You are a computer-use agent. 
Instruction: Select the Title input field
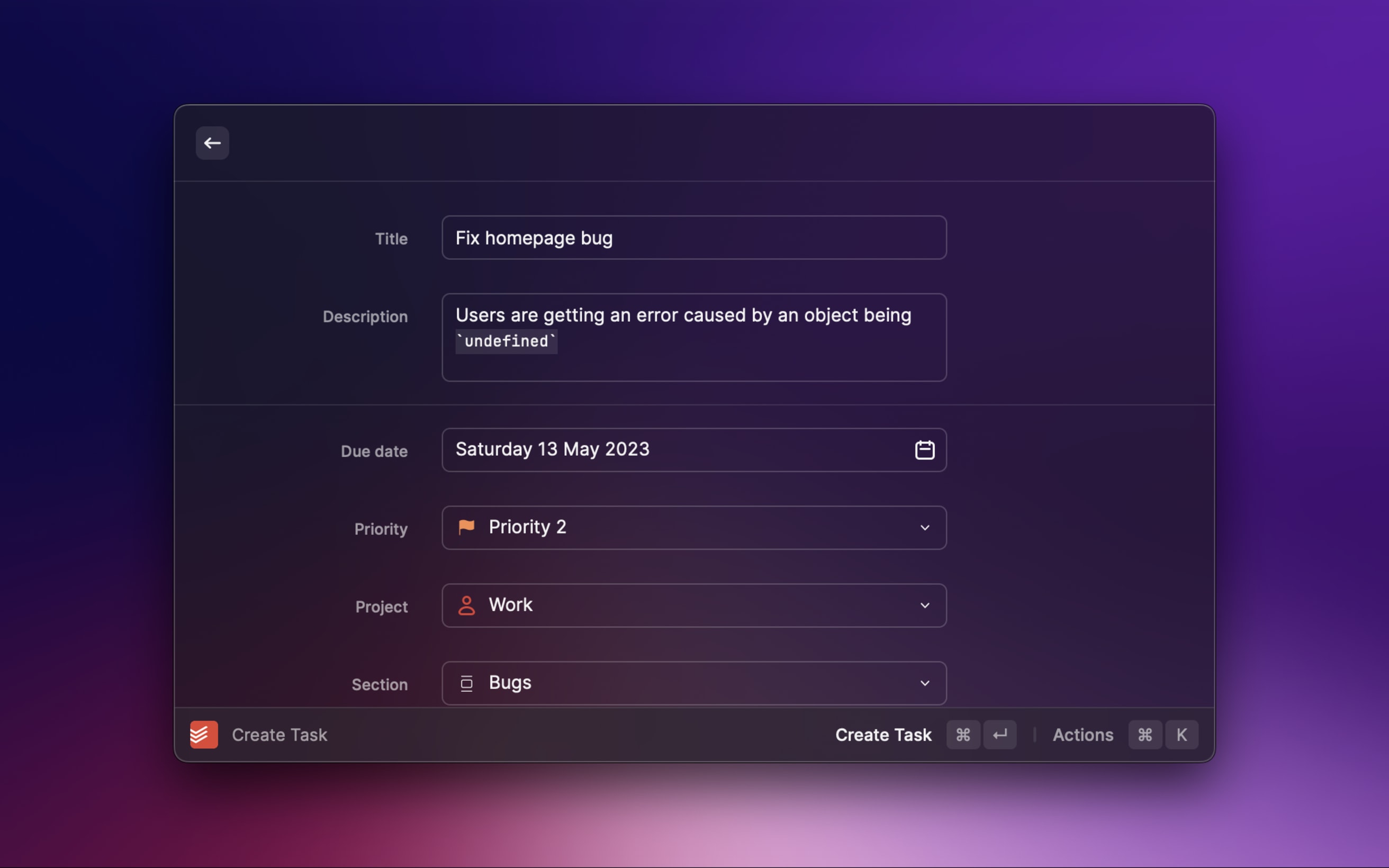[694, 237]
